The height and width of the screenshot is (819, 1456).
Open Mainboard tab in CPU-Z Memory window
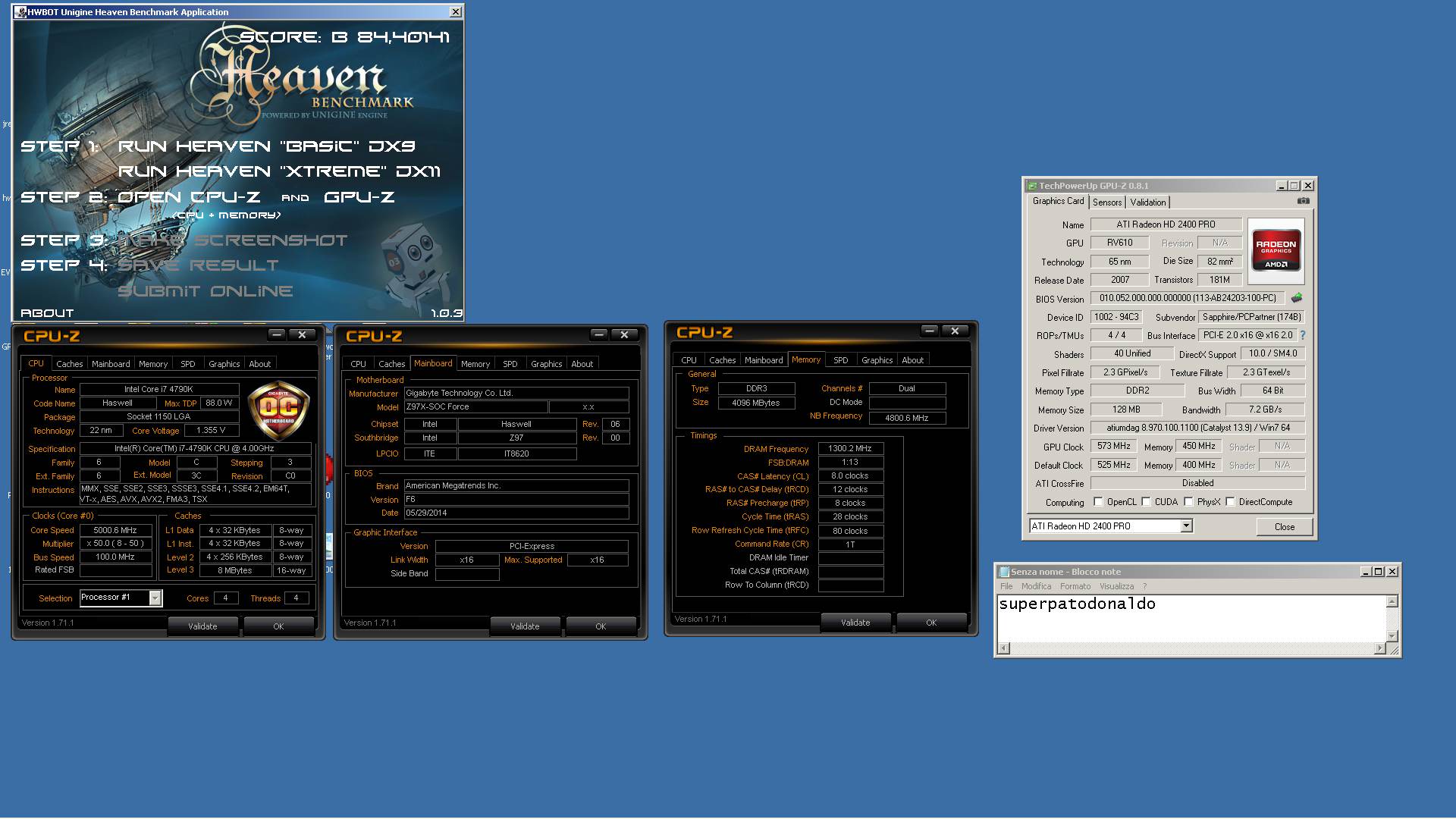coord(764,360)
